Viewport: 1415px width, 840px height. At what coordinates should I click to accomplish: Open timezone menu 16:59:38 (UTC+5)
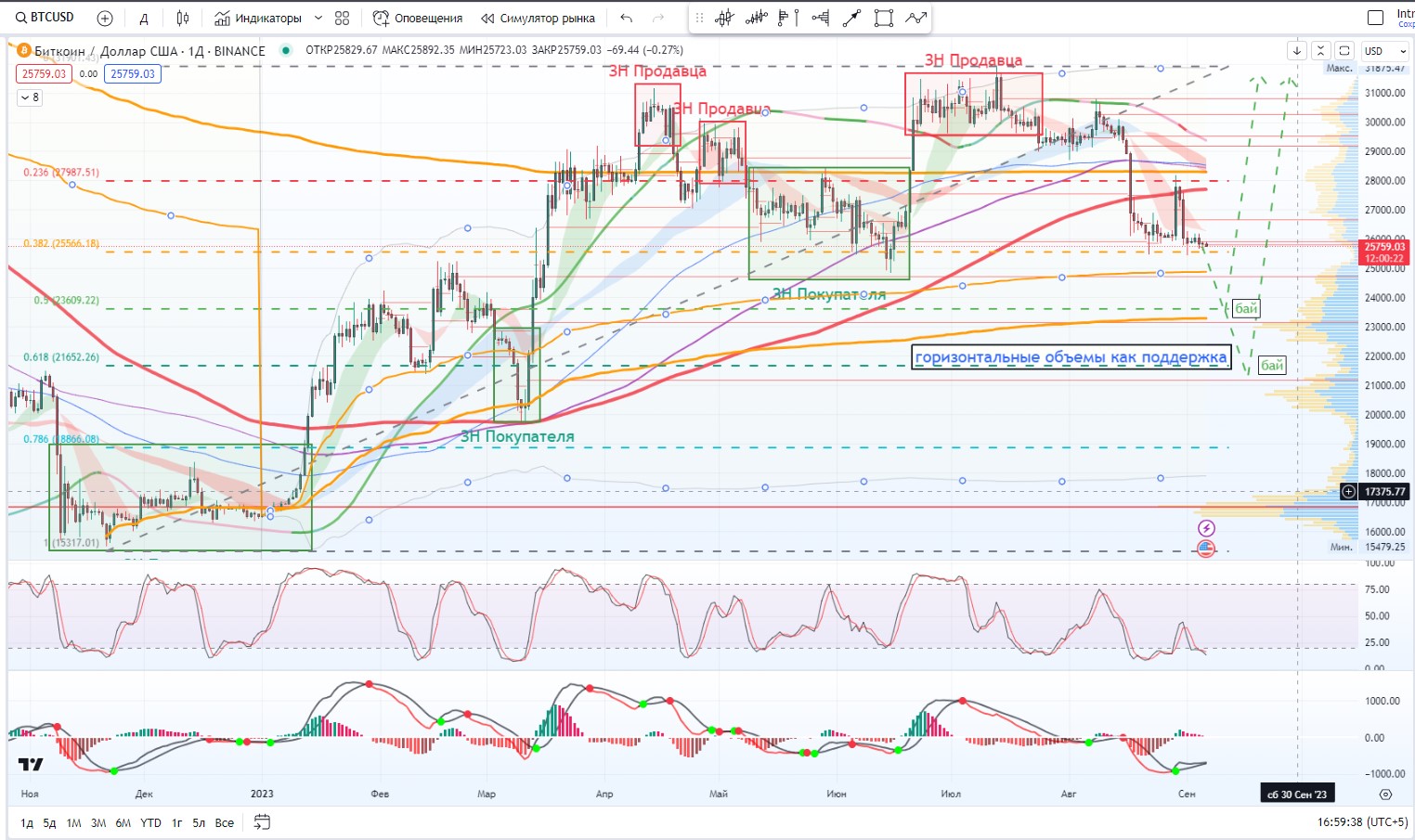(1362, 822)
